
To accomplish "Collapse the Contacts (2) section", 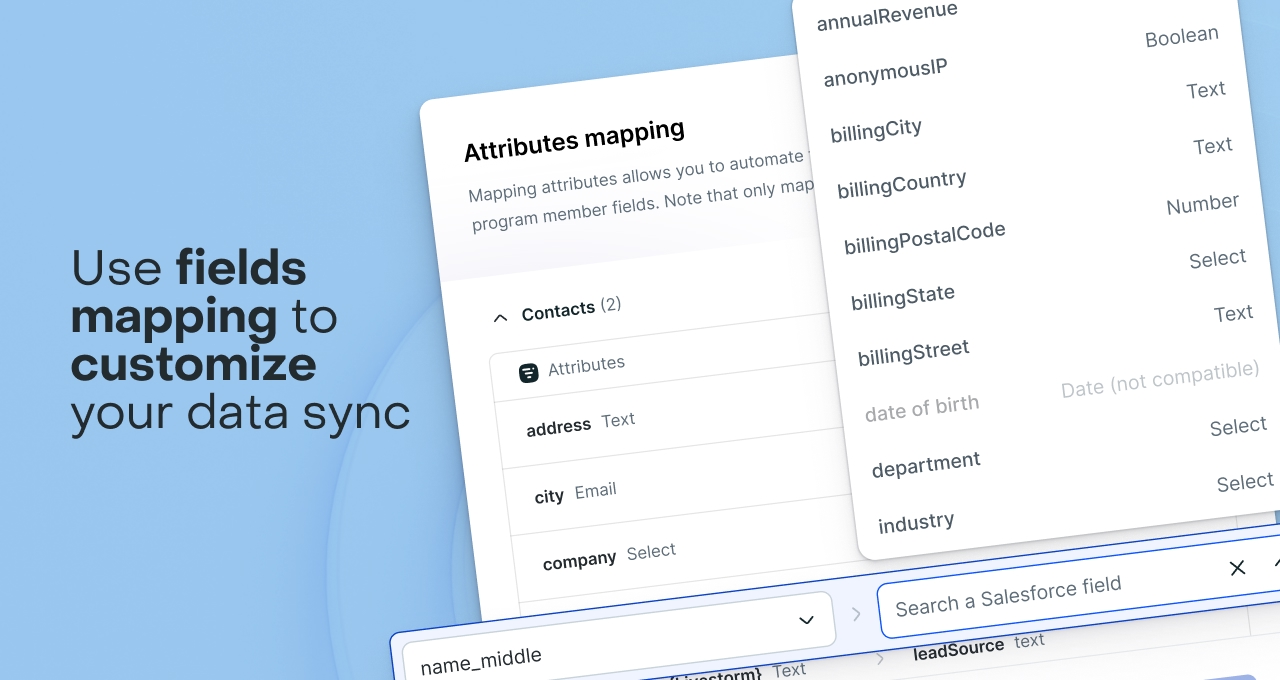I will coord(500,318).
